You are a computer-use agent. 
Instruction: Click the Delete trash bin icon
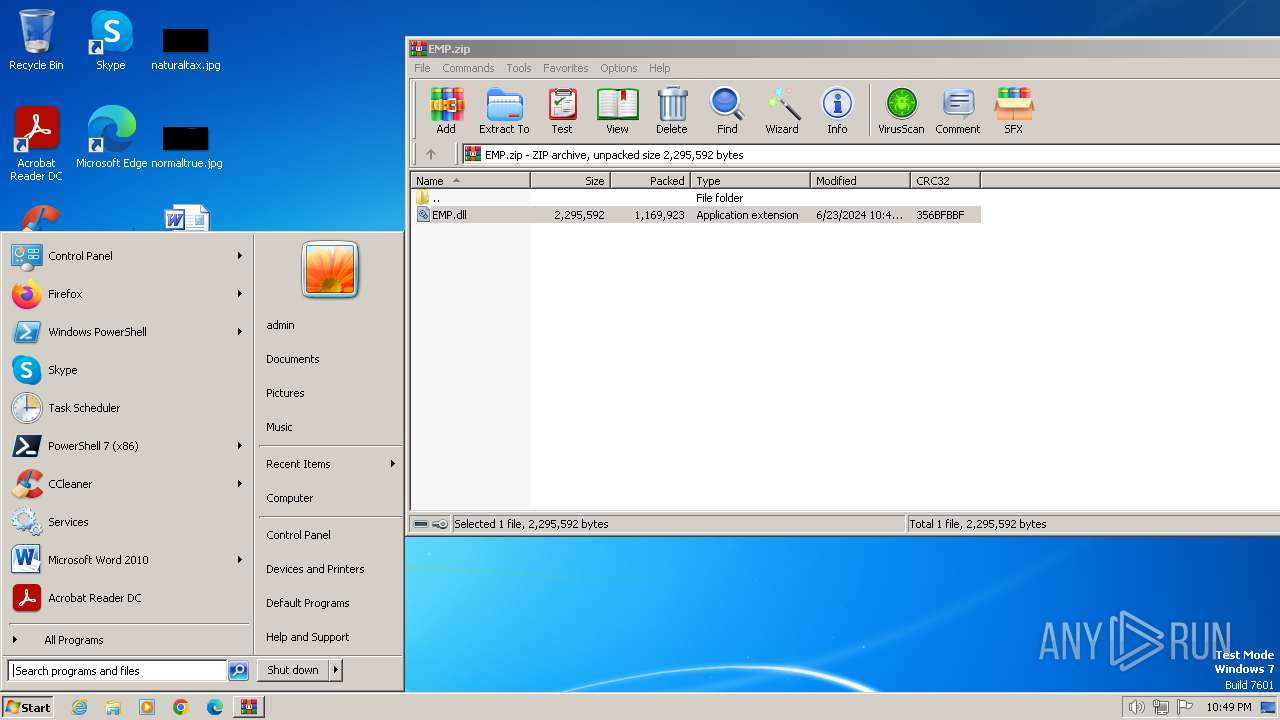coord(672,111)
